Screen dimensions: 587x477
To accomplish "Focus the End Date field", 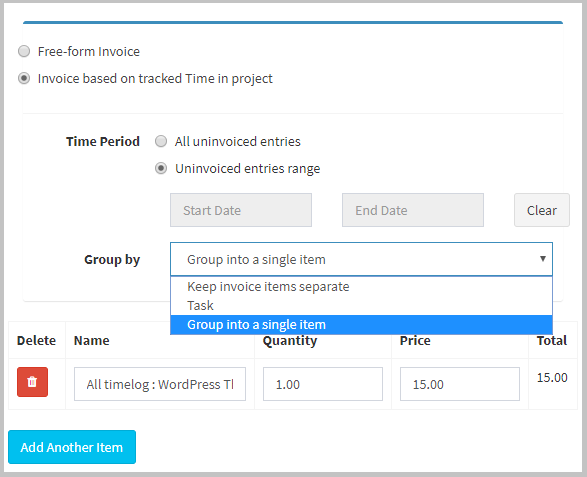I will [x=413, y=210].
